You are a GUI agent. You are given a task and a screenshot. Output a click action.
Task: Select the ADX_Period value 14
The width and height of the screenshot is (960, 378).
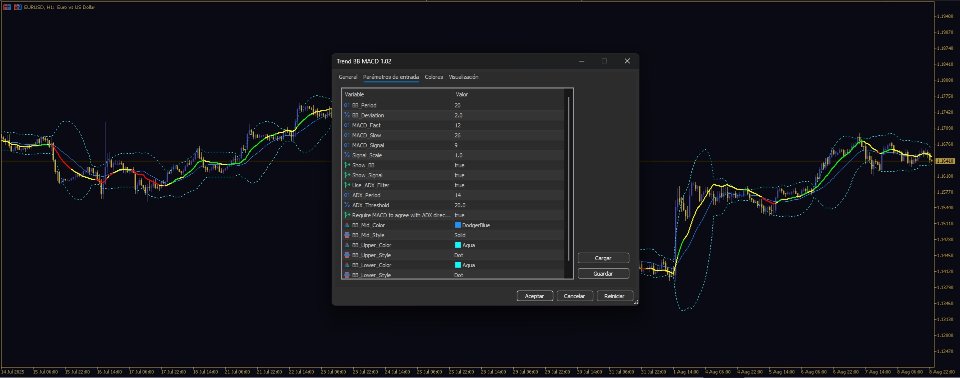tap(457, 195)
